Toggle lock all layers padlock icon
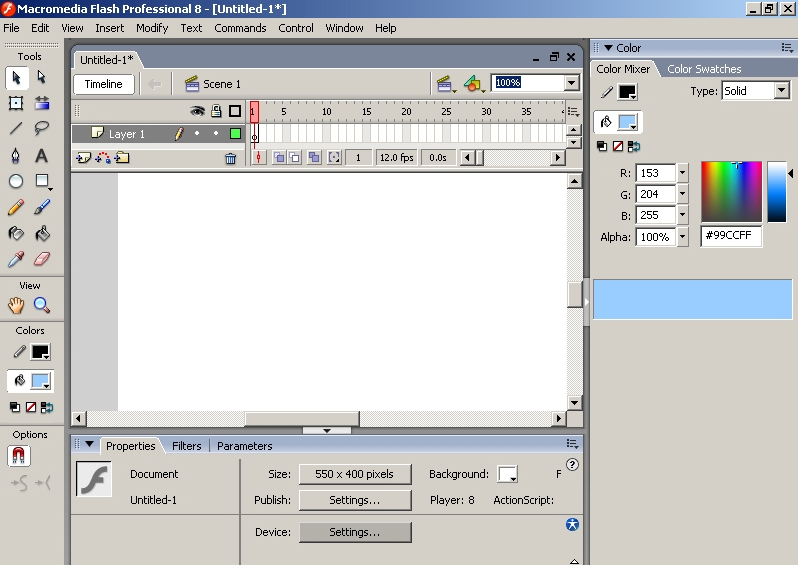Viewport: 799px width, 565px height. click(217, 111)
